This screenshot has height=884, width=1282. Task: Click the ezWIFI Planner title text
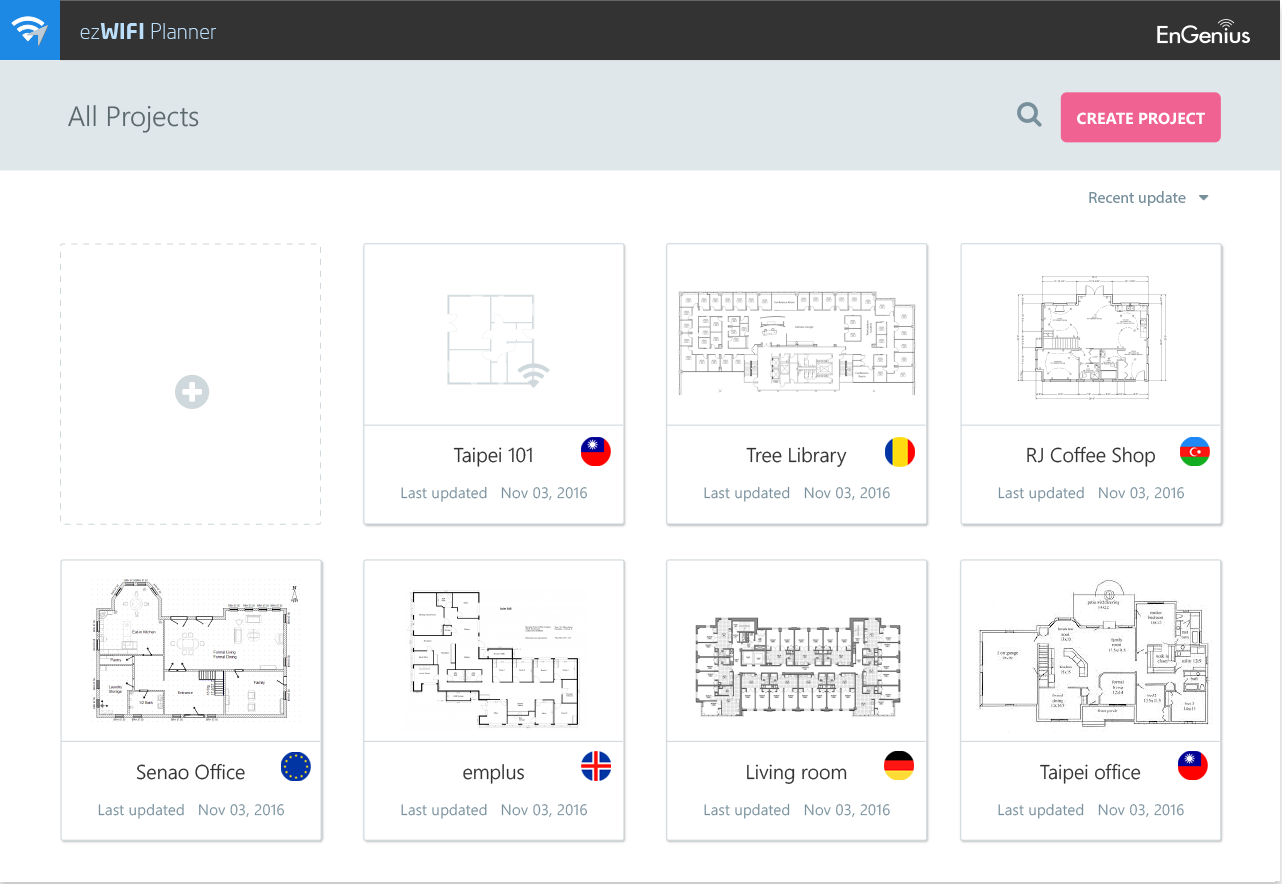point(148,31)
